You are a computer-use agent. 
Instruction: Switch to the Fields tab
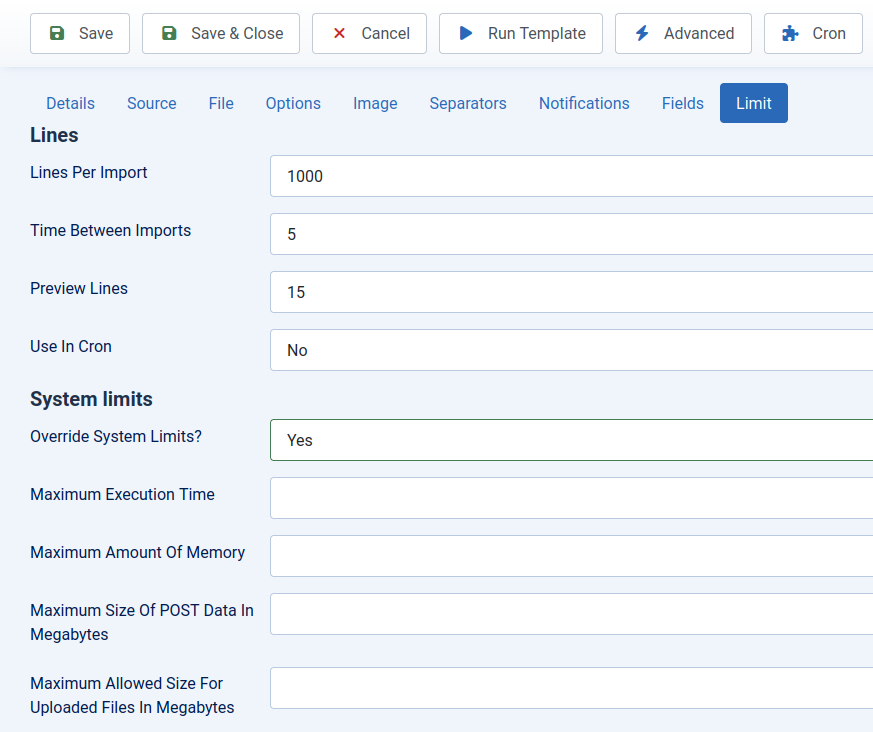pyautogui.click(x=682, y=103)
